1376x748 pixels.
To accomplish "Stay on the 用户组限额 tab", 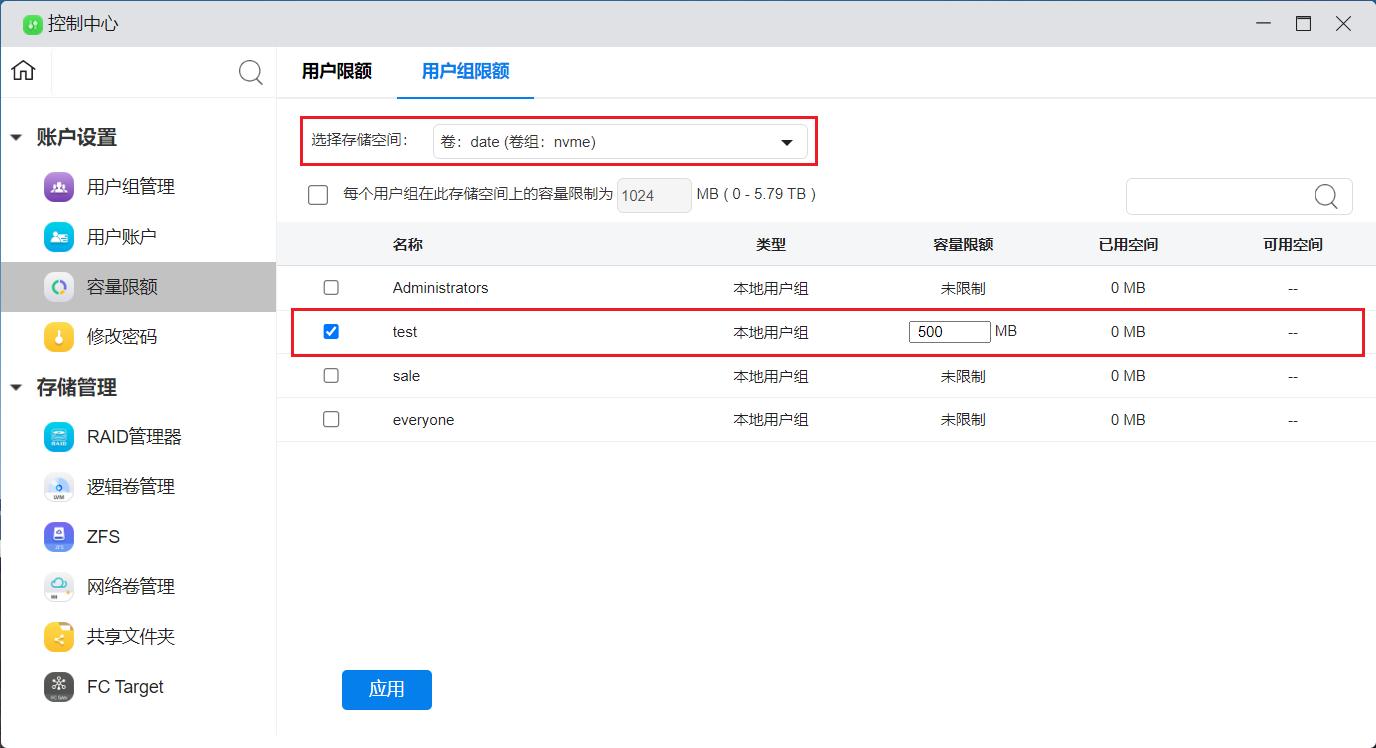I will (465, 71).
